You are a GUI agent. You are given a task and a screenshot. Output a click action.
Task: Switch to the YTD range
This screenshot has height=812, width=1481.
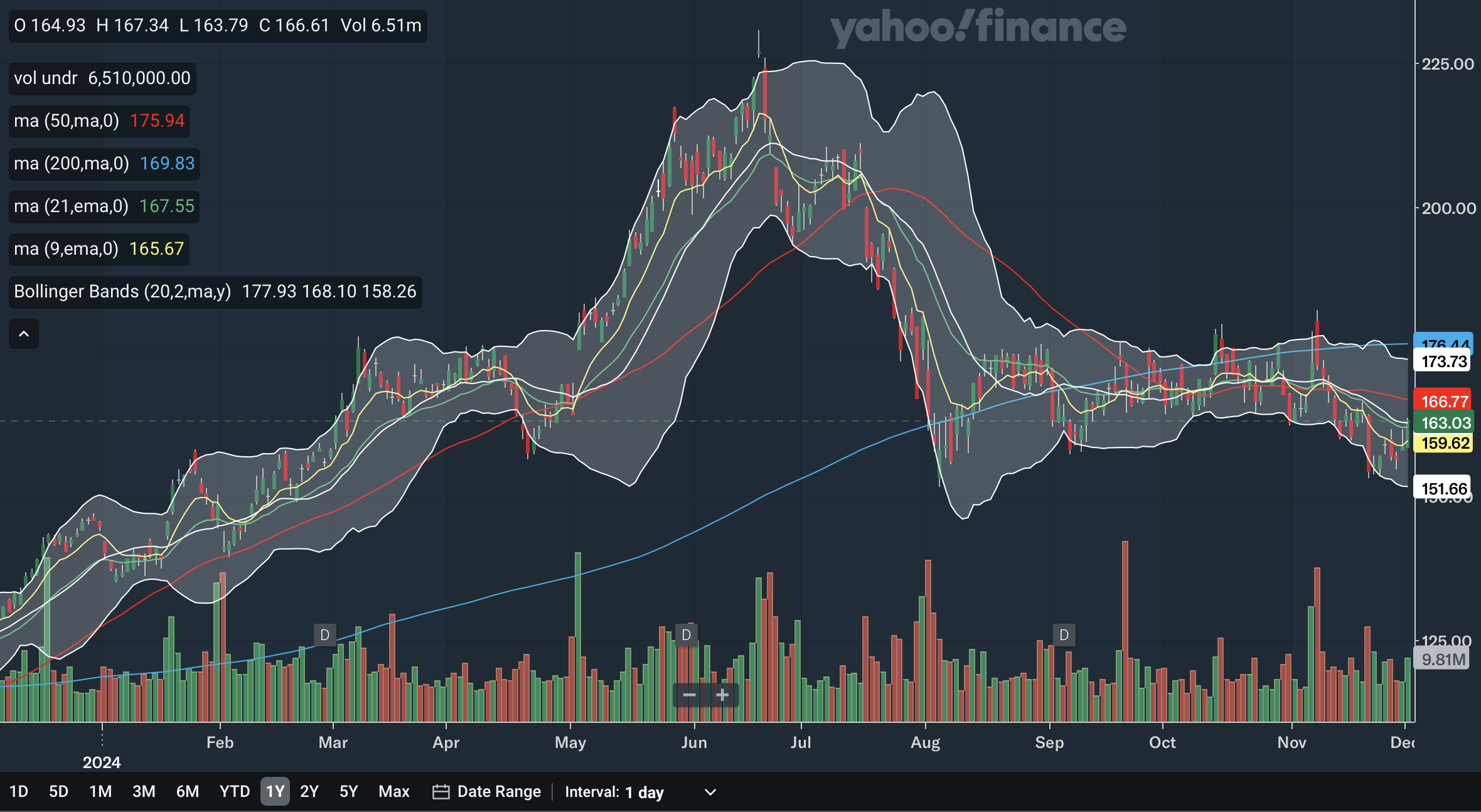[235, 791]
